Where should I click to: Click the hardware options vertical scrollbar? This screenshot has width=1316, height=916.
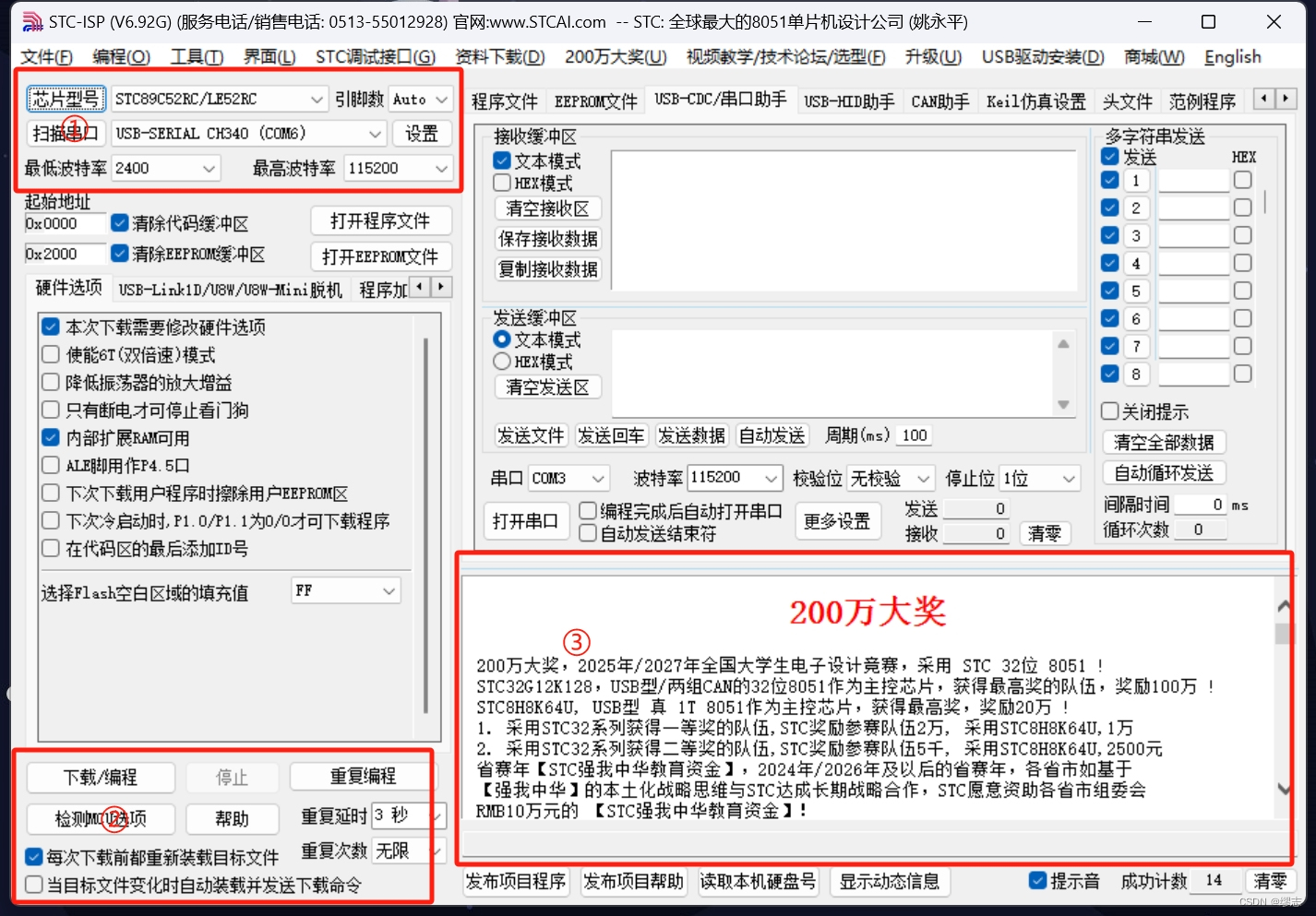pos(425,526)
